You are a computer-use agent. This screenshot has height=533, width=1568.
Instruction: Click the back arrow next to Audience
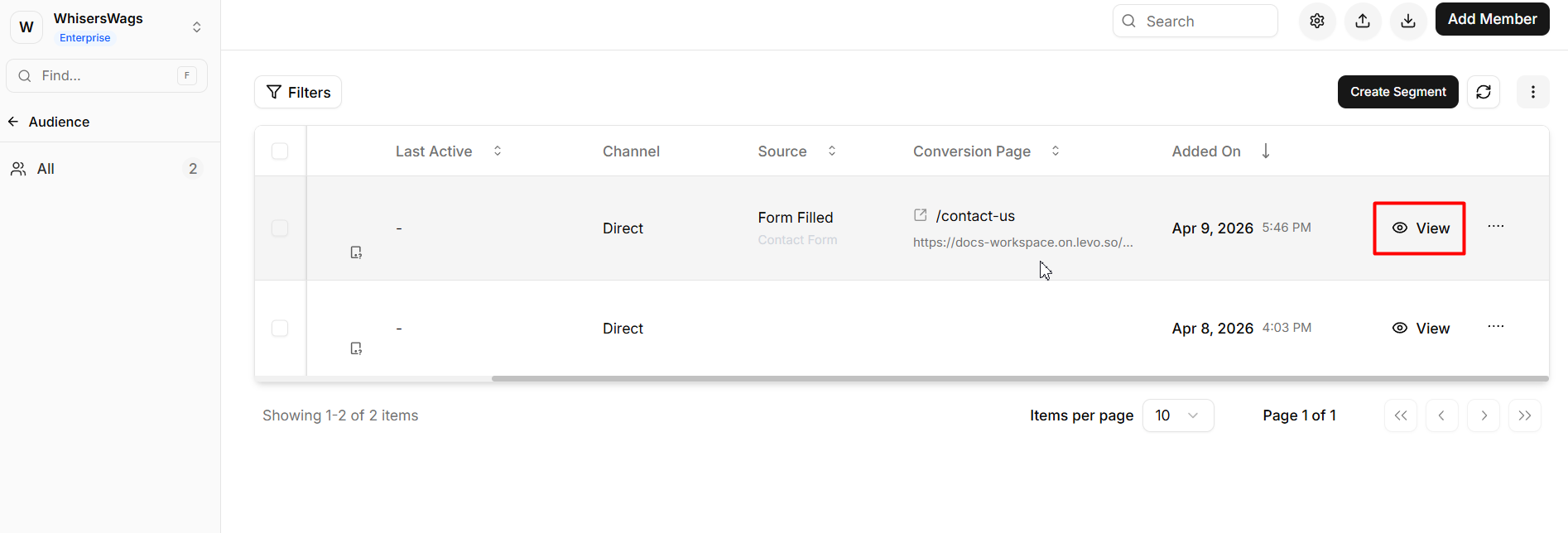[13, 122]
